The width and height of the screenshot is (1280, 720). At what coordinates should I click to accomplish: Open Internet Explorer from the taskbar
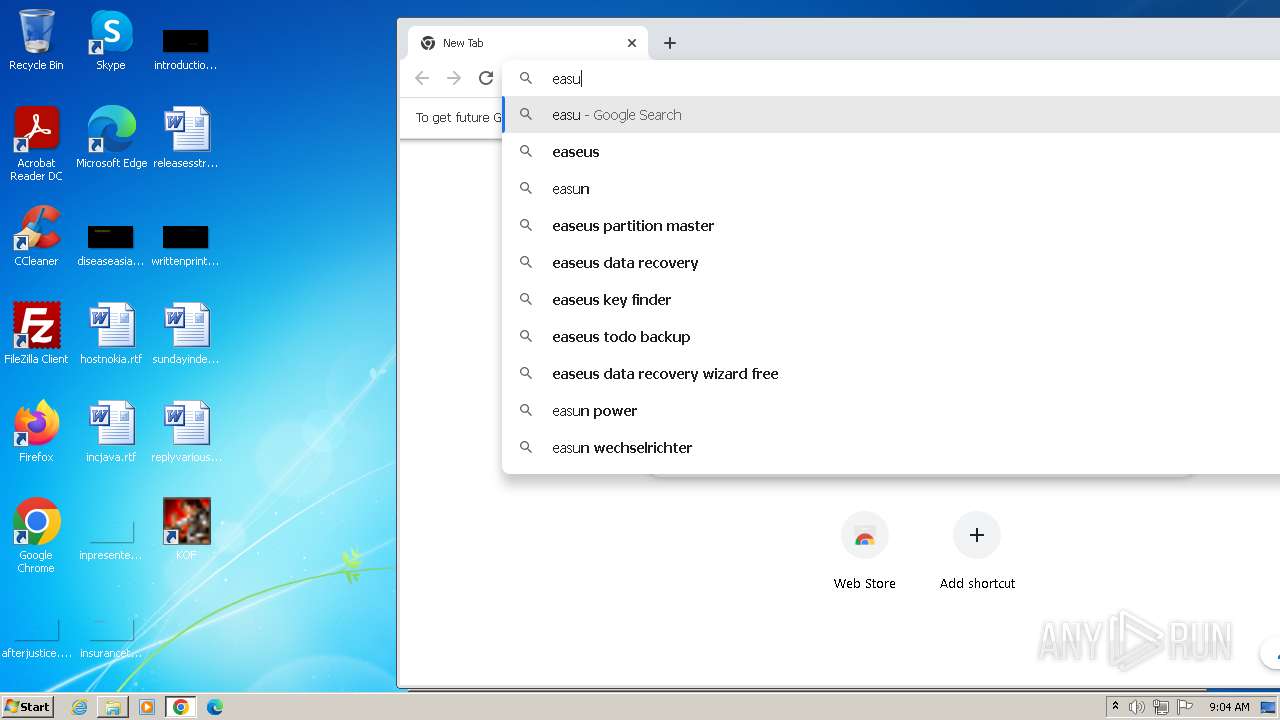pyautogui.click(x=80, y=707)
